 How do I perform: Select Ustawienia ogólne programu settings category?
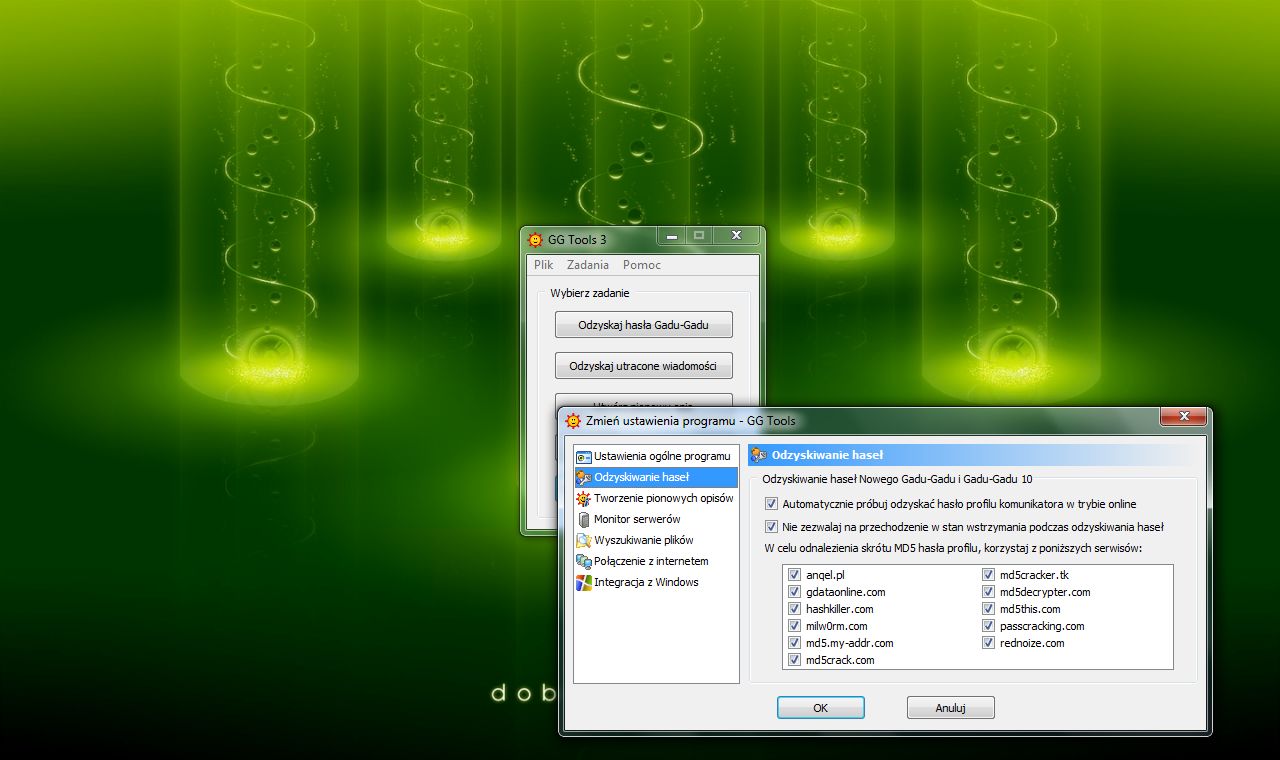656,456
